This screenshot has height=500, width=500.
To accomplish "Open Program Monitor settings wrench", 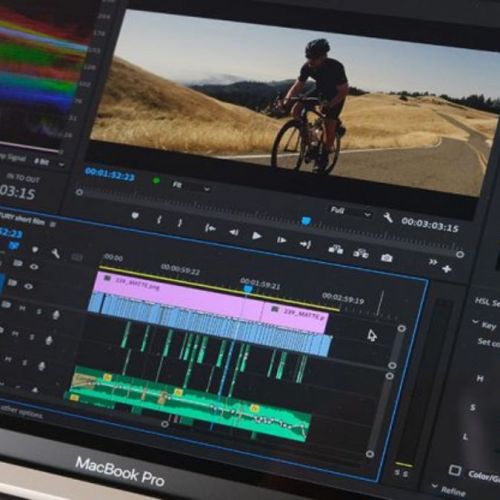I will pyautogui.click(x=388, y=218).
